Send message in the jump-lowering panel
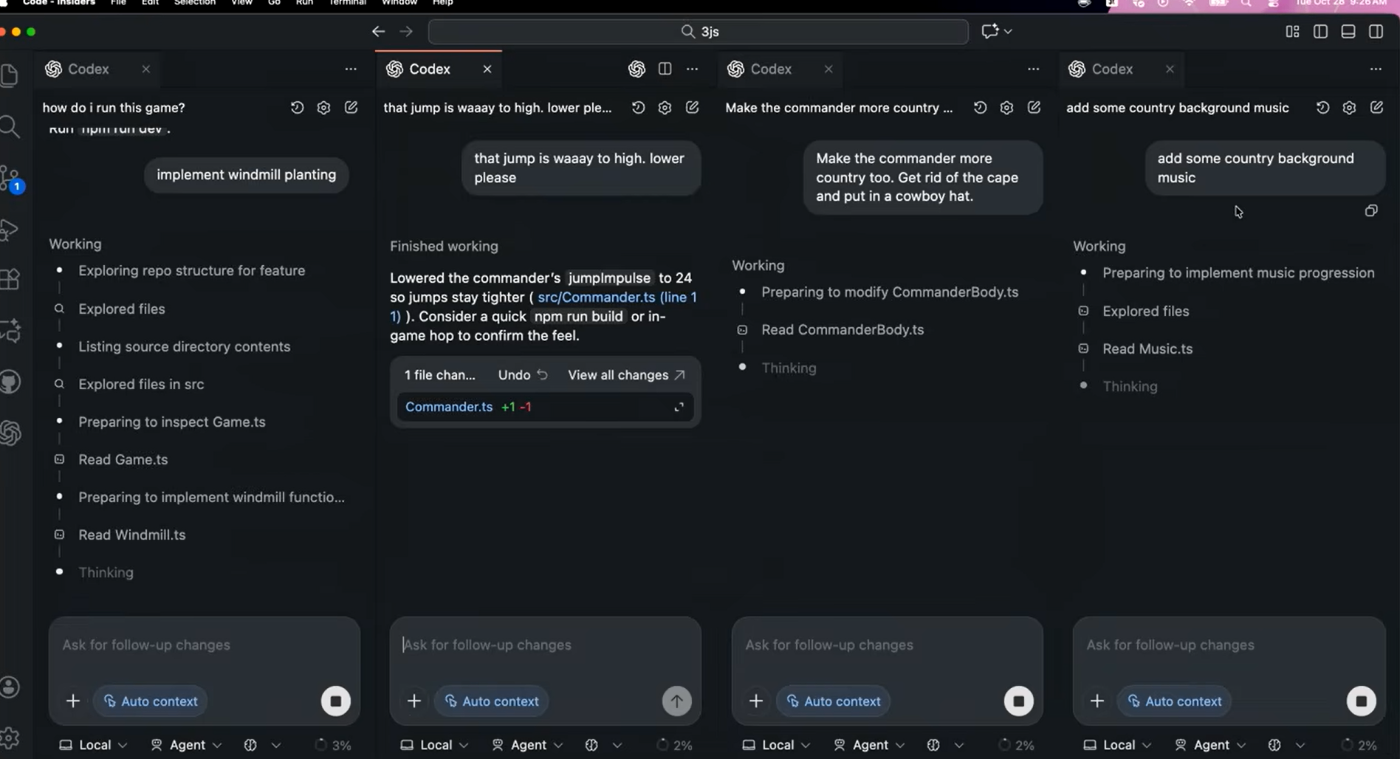Screen dimensions: 1400x759 pyautogui.click(x=677, y=701)
